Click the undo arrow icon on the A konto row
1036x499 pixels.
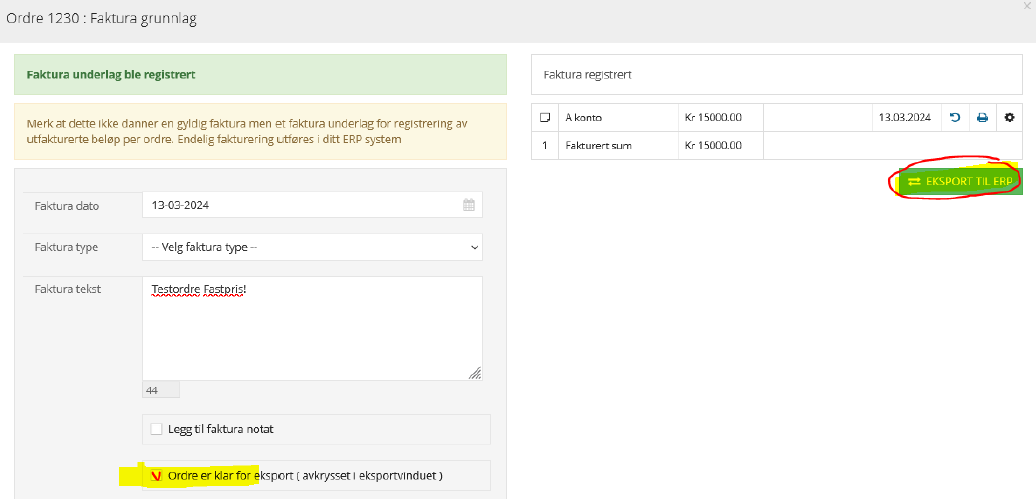coord(955,118)
